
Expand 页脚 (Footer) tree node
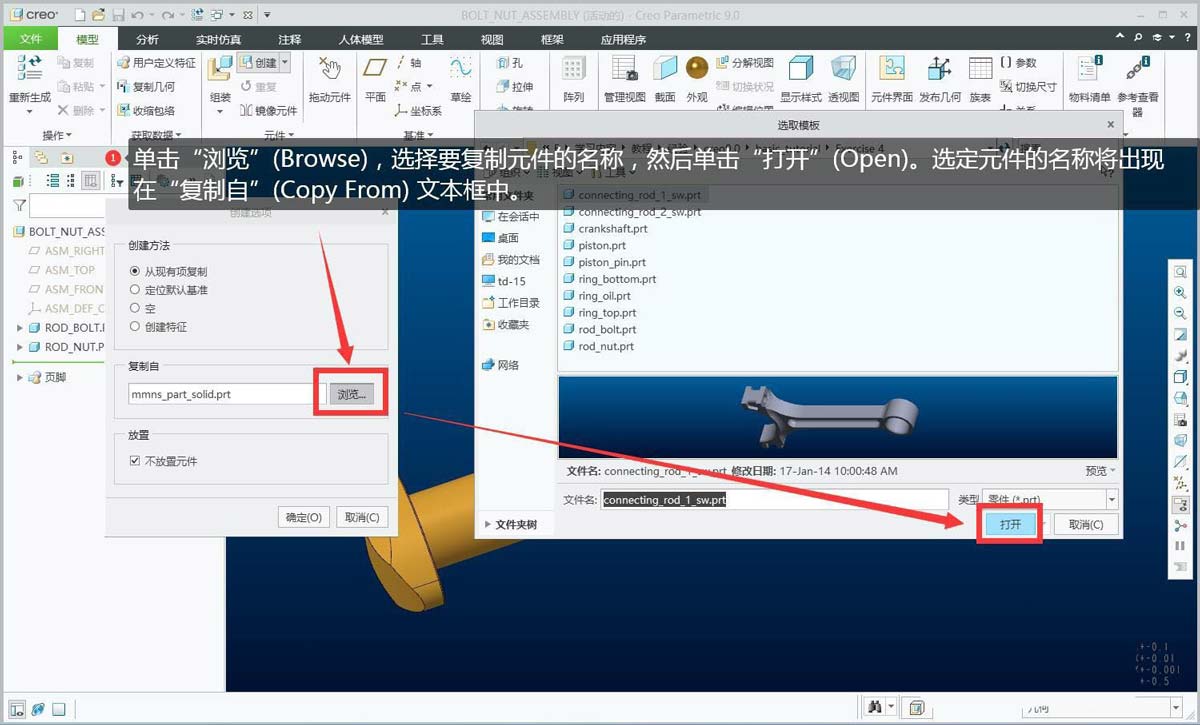click(x=20, y=377)
